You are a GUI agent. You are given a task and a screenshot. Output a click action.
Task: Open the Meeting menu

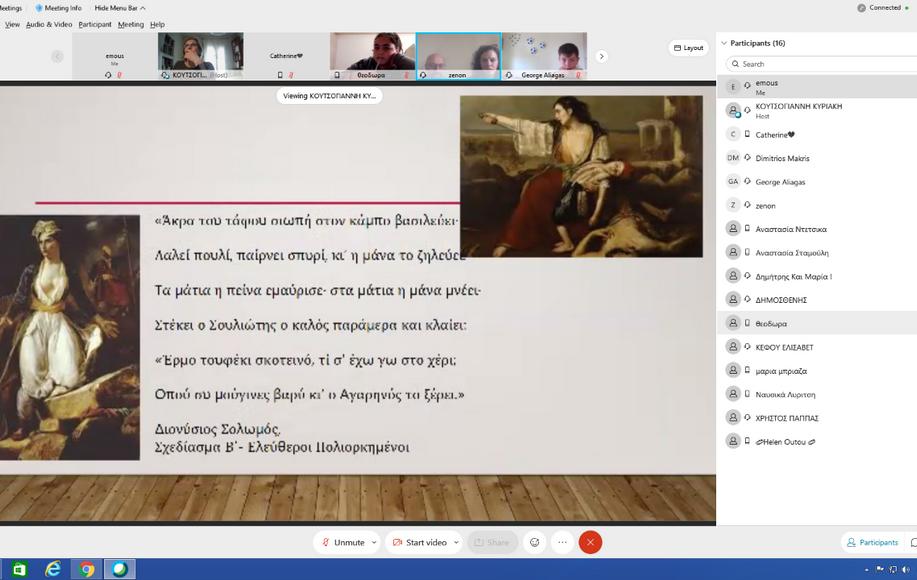[130, 25]
